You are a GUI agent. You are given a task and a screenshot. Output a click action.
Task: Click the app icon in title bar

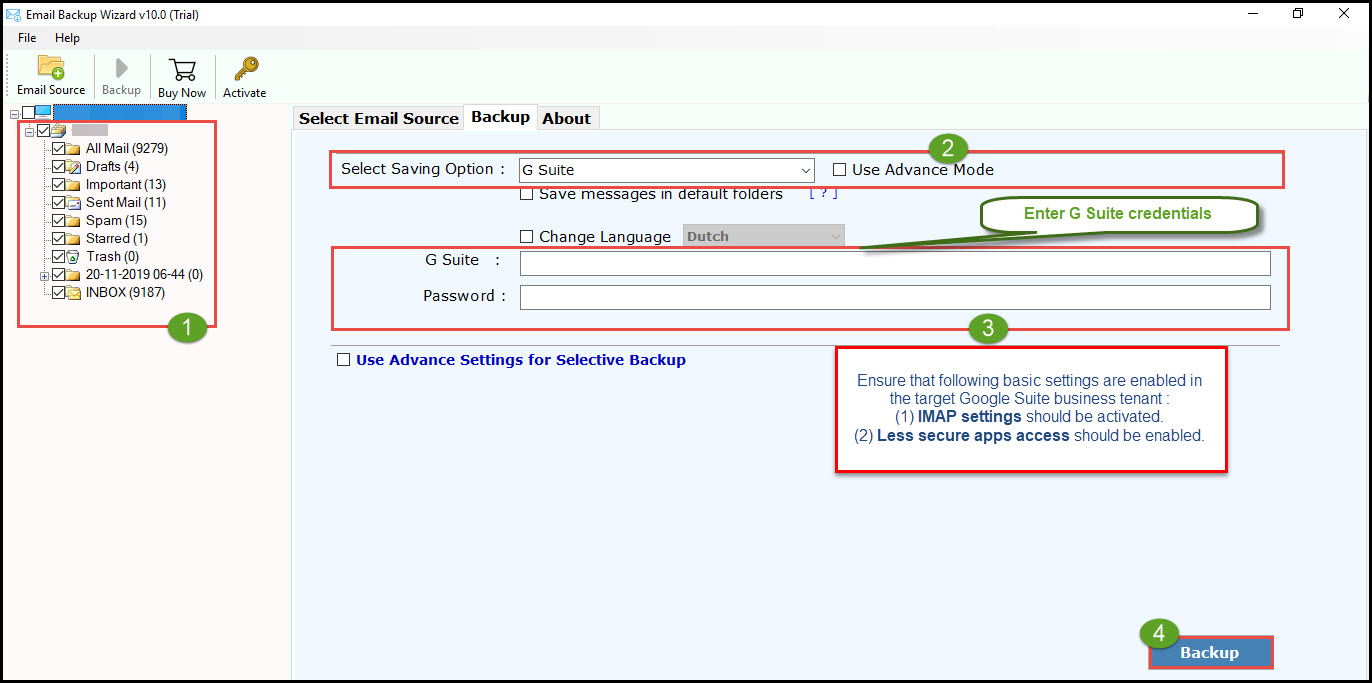[x=12, y=13]
